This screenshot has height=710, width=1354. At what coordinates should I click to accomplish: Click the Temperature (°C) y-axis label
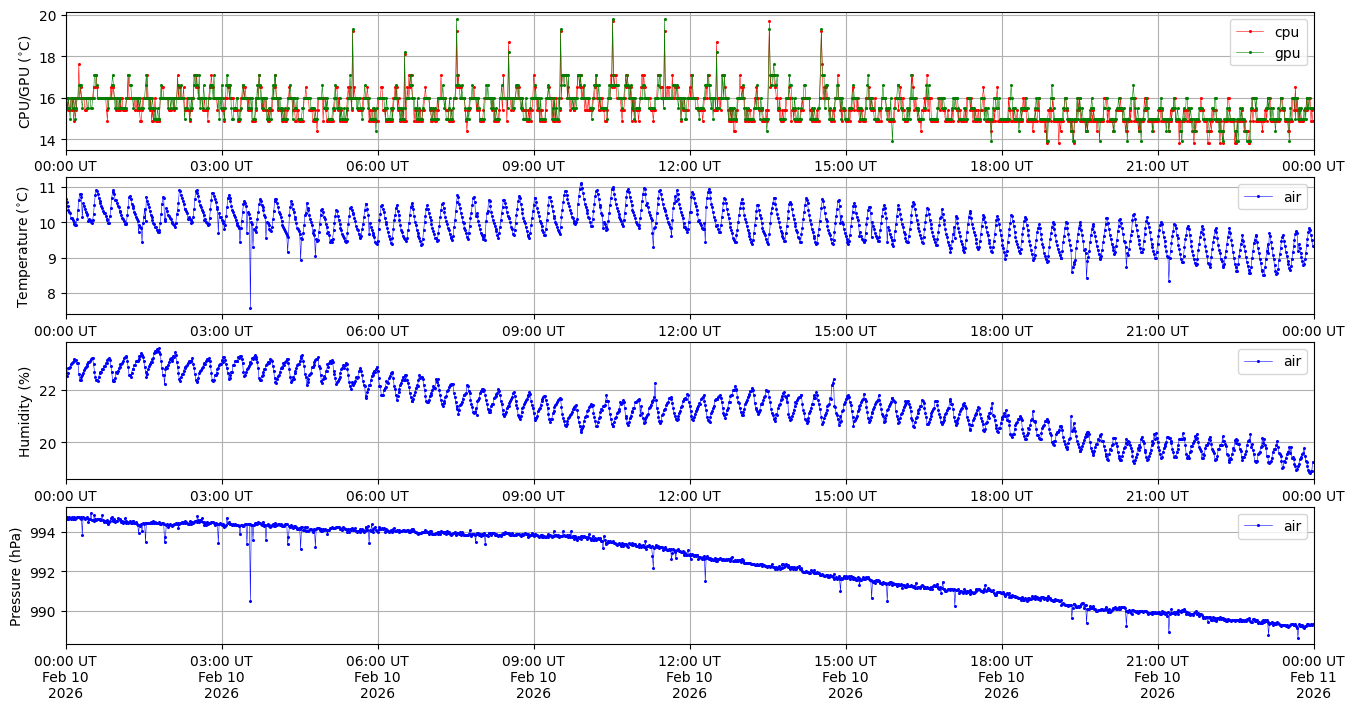tap(25, 246)
